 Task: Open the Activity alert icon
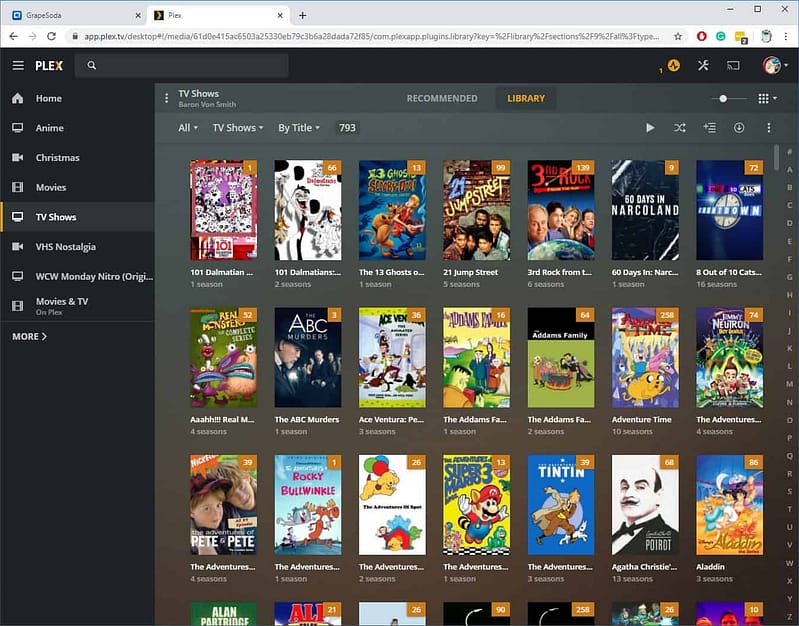674,65
